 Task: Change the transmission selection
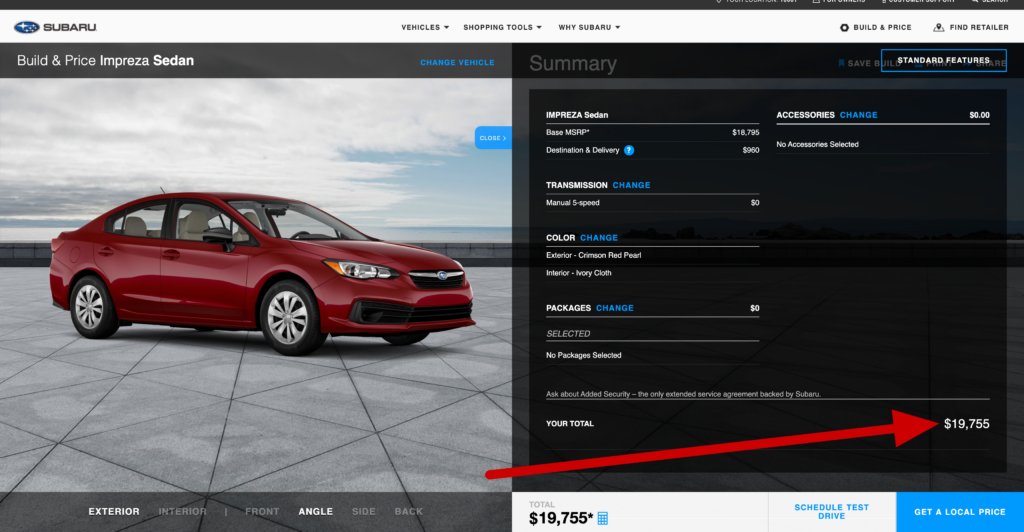click(631, 185)
